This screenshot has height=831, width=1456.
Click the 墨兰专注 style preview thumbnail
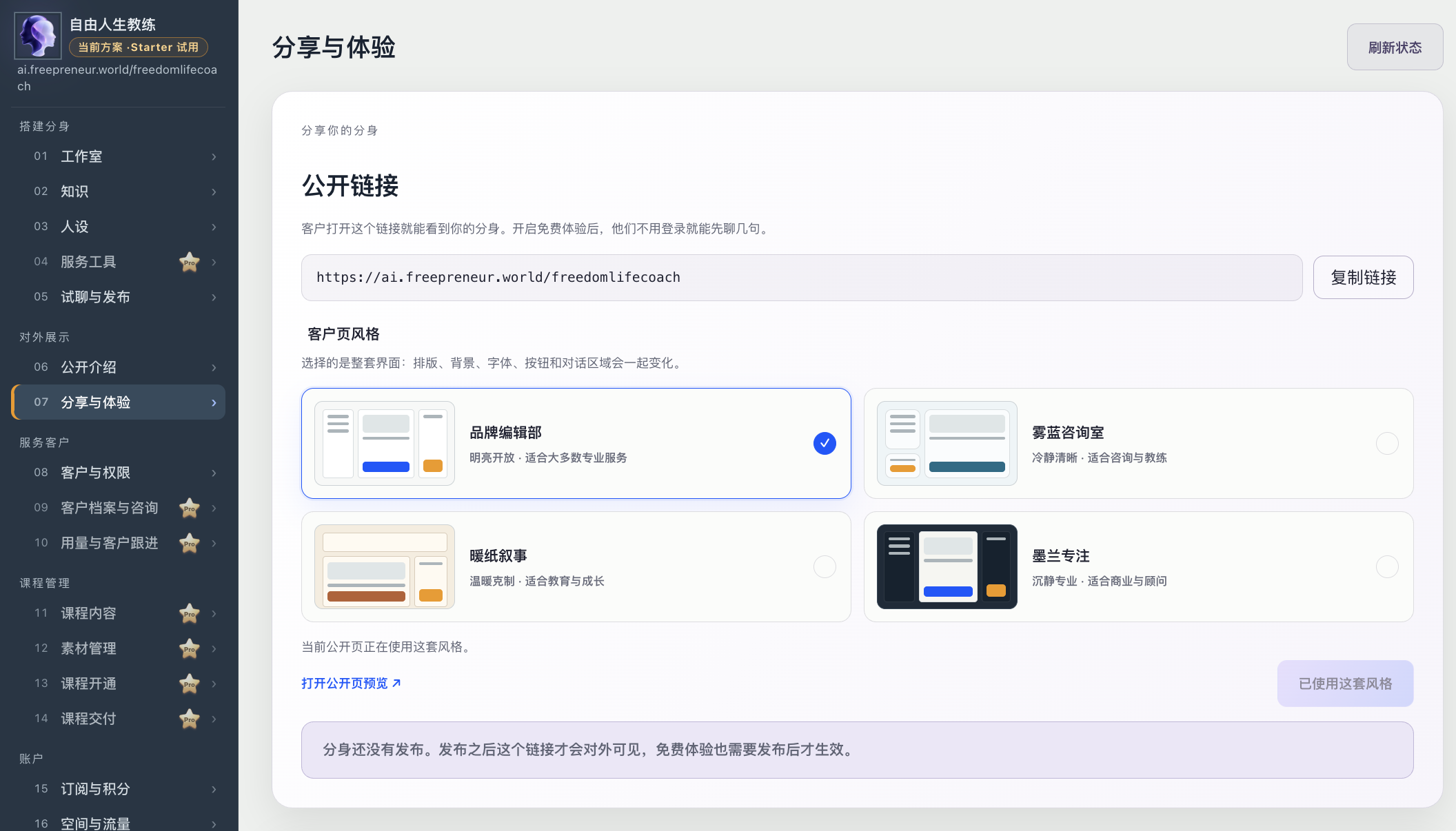[x=947, y=566]
